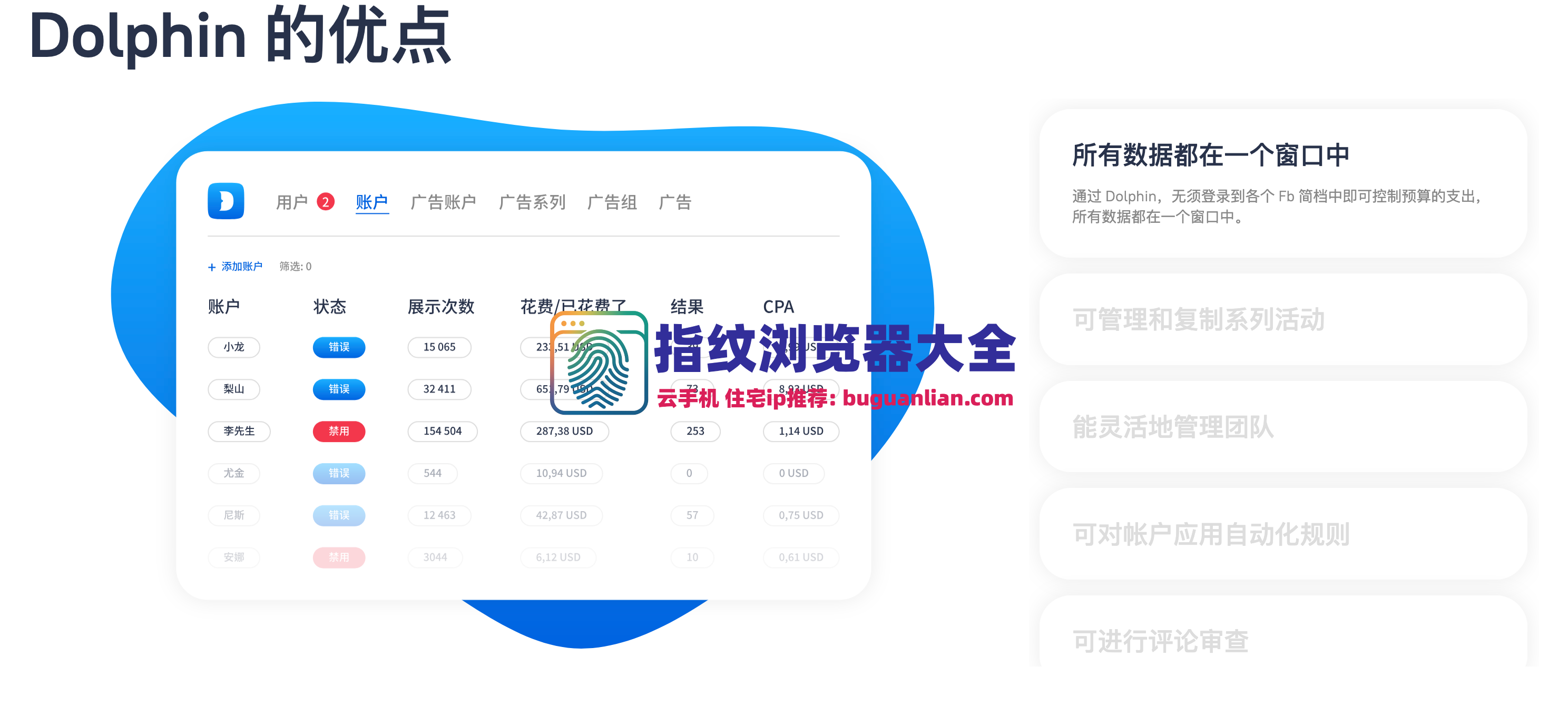The image size is (1568, 725).
Task: Switch to the 用户 tab
Action: click(294, 201)
